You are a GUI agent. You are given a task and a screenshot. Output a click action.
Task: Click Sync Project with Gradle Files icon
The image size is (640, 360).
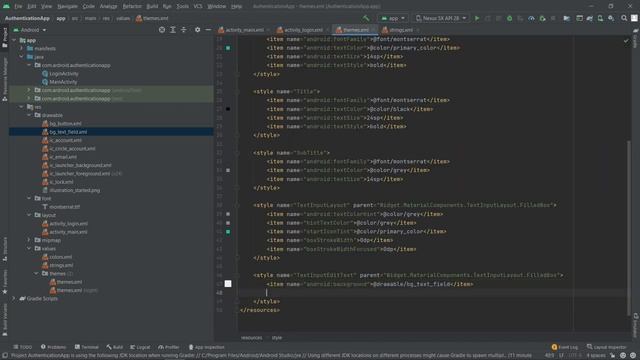pyautogui.click(x=589, y=18)
